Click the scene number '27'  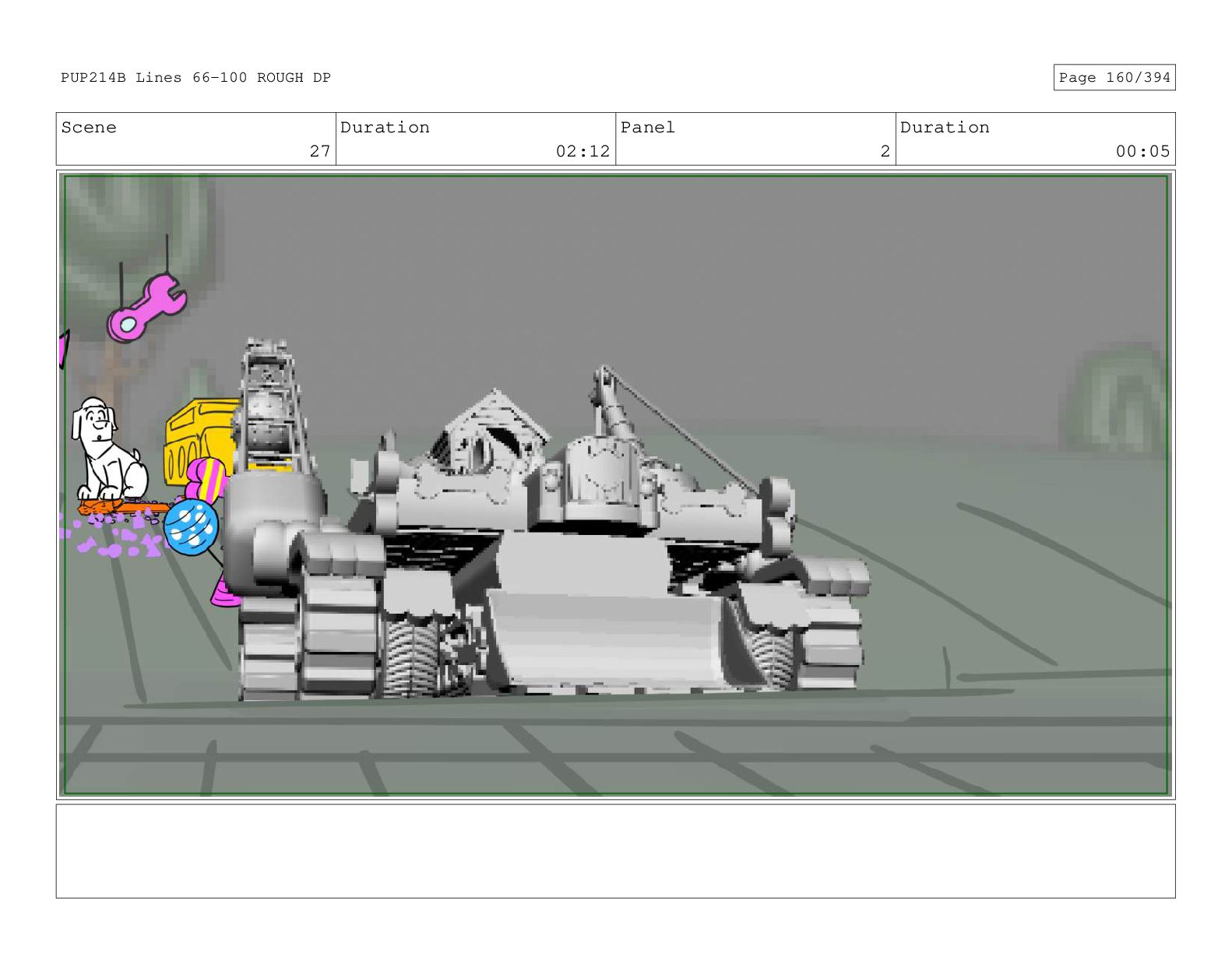coord(319,151)
